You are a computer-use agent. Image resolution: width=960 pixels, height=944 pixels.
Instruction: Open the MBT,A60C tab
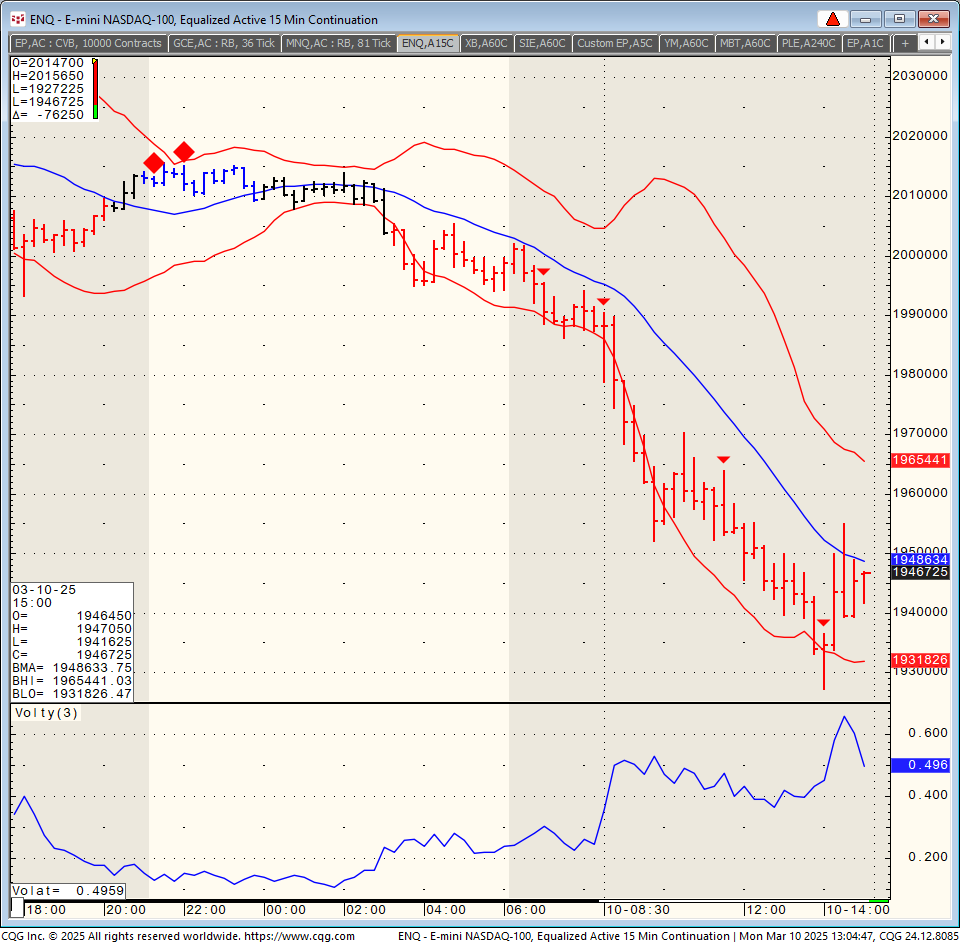tap(745, 43)
